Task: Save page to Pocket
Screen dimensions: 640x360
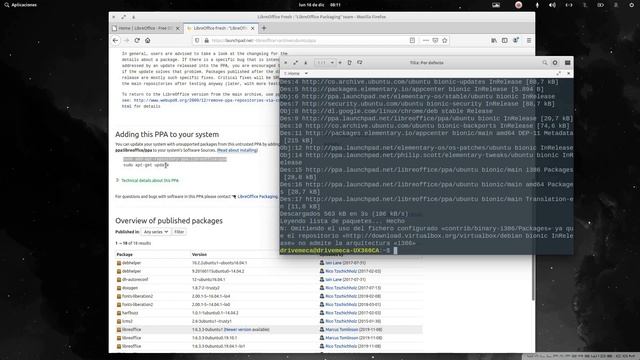Action: pos(435,40)
